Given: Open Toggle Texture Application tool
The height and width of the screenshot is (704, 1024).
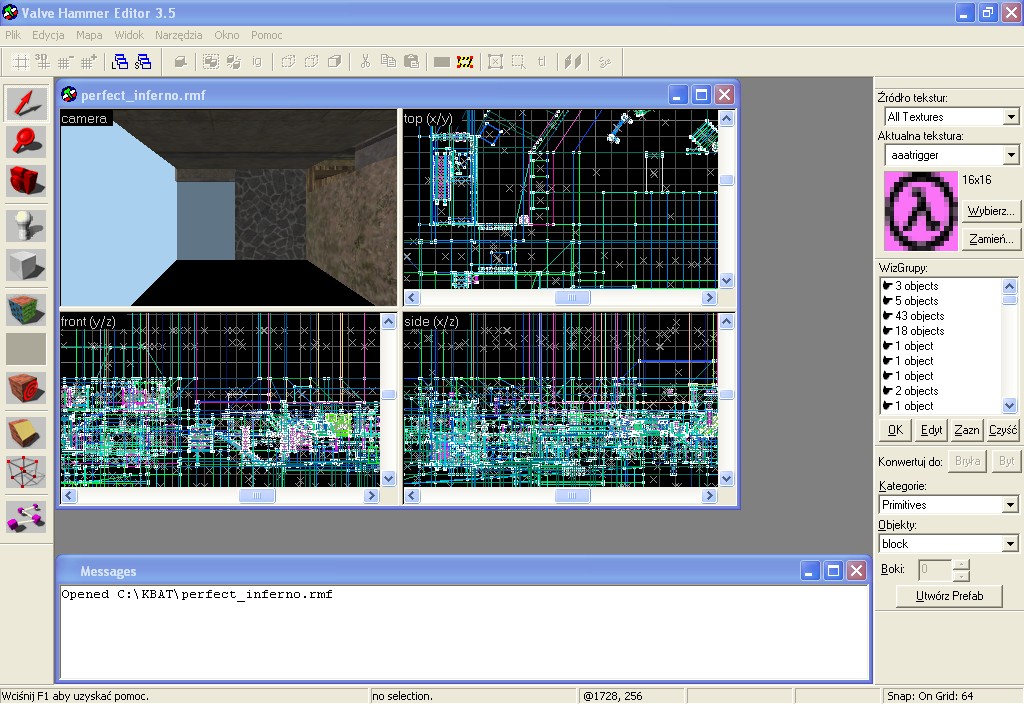Looking at the screenshot, I should (26, 310).
